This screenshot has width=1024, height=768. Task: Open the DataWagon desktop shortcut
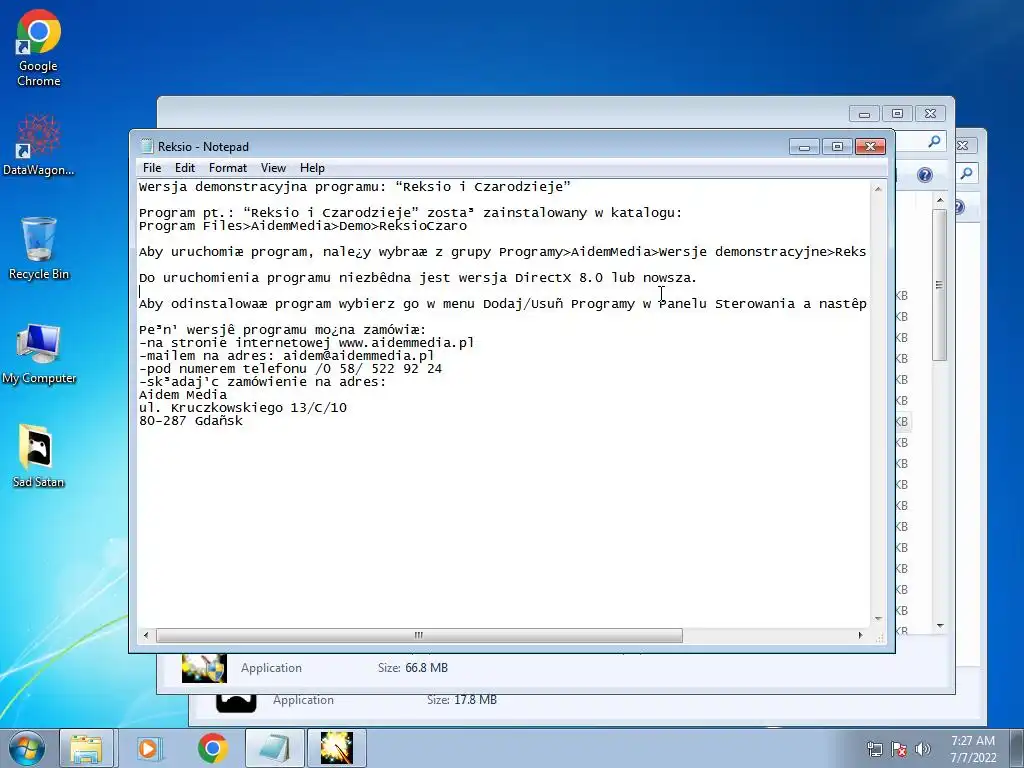pos(39,145)
